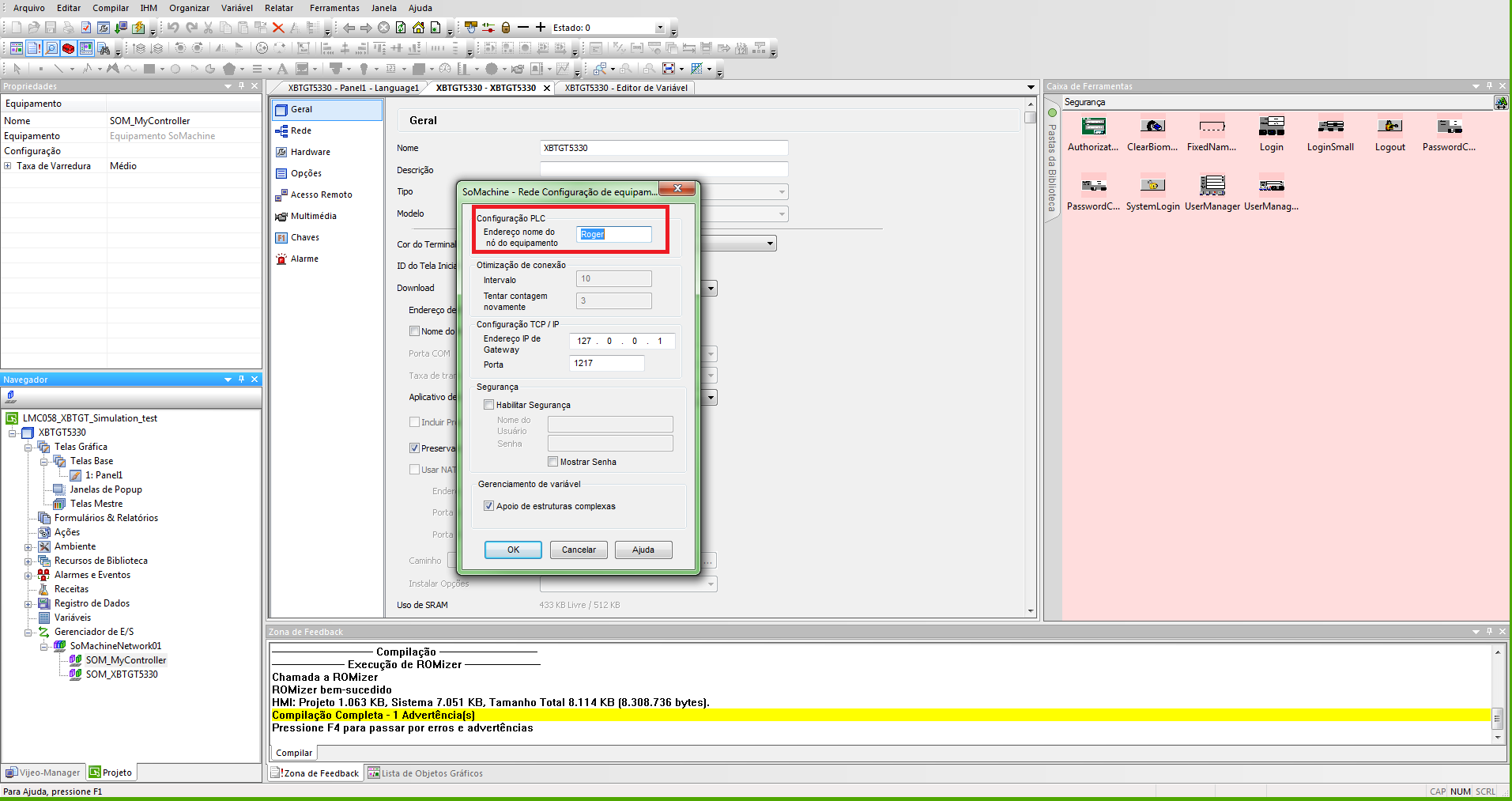Click the binoculars Find icon
Viewport: 1512px width, 801px height.
click(104, 48)
